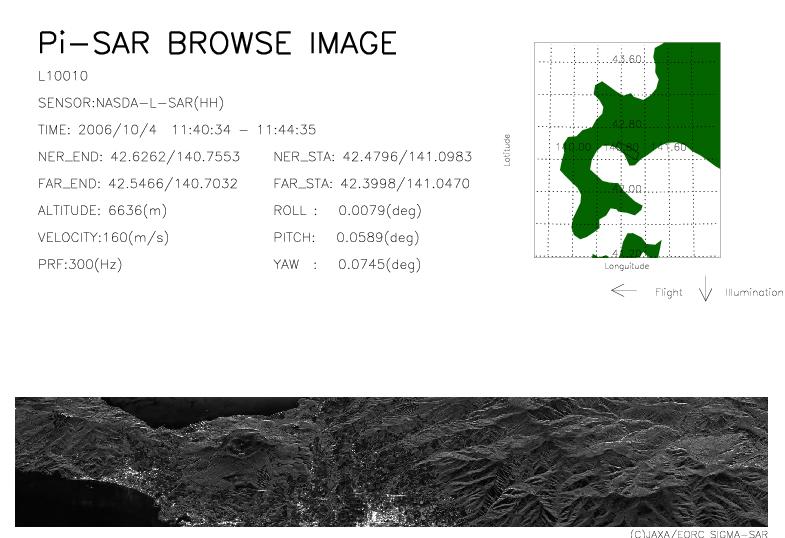Click the Latitude axis label
This screenshot has height=538, width=785.
[x=507, y=150]
